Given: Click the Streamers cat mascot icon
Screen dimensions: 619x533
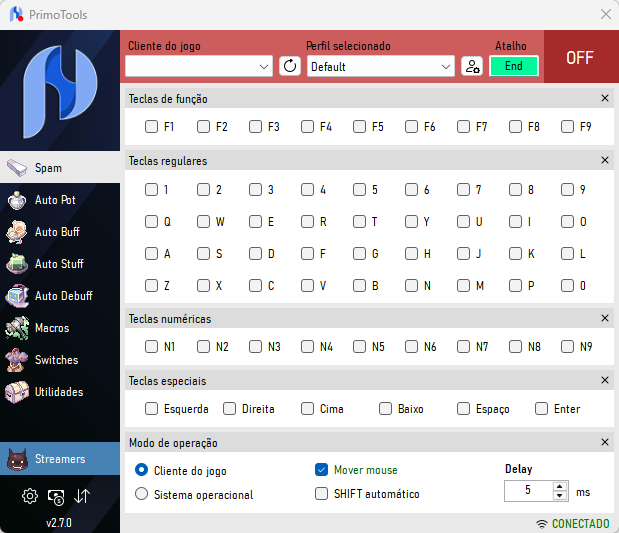Looking at the screenshot, I should pos(17,459).
